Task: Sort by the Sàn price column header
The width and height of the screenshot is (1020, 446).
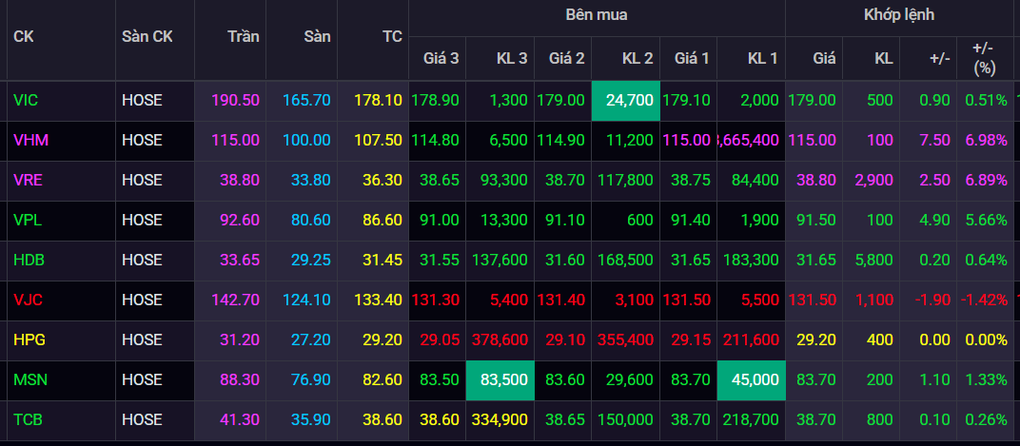Action: 317,36
